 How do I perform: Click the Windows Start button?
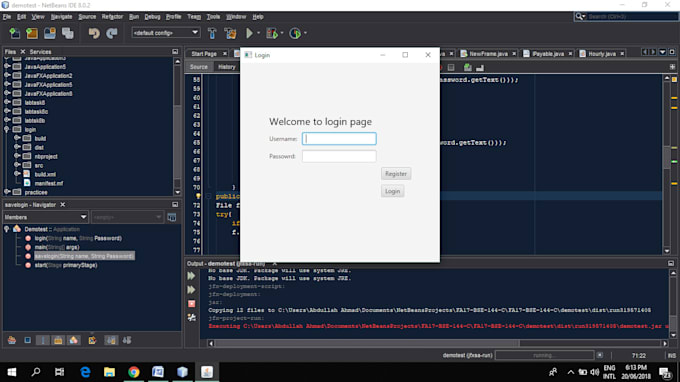12,372
